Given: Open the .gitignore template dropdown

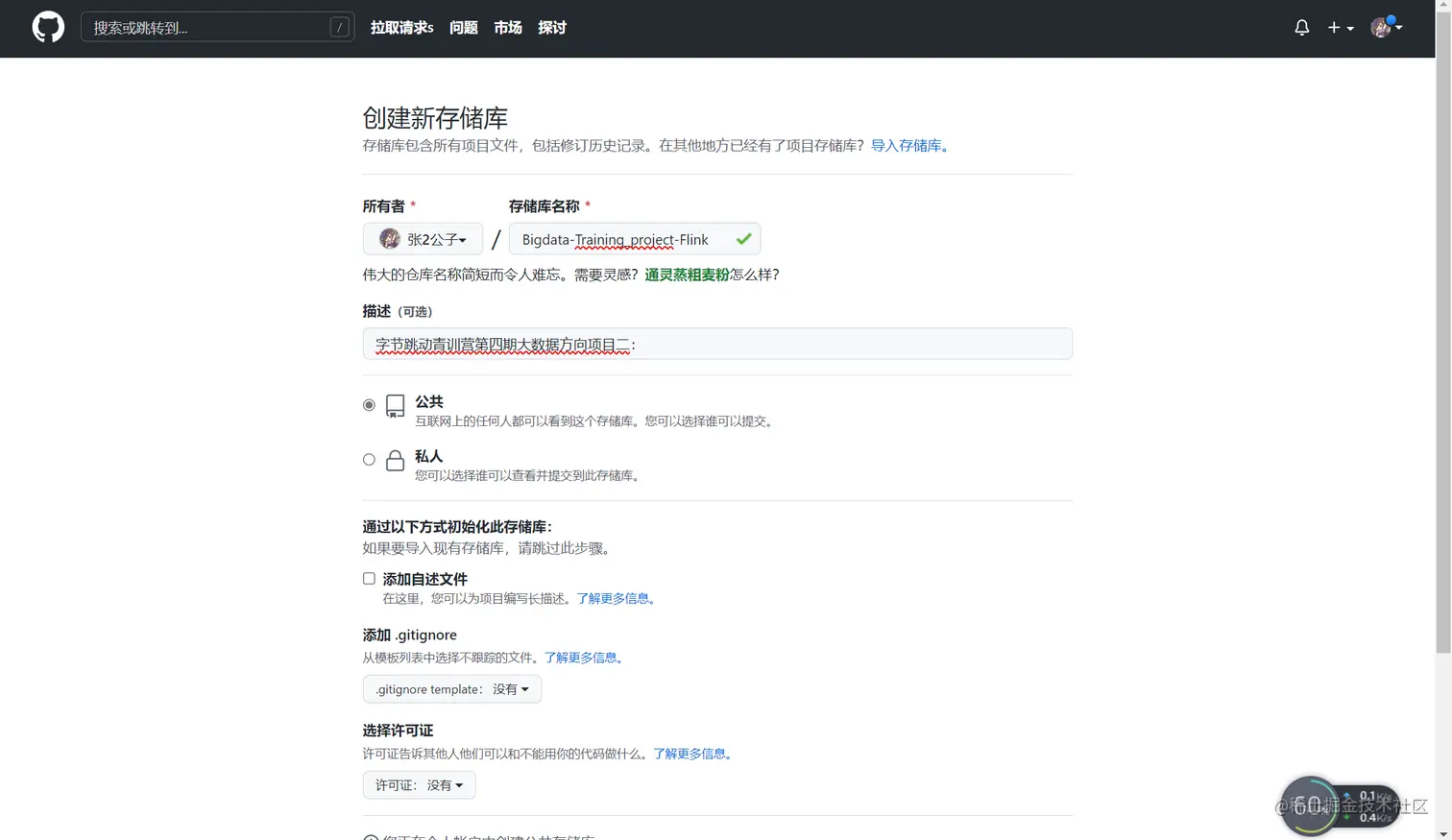Looking at the screenshot, I should 451,688.
